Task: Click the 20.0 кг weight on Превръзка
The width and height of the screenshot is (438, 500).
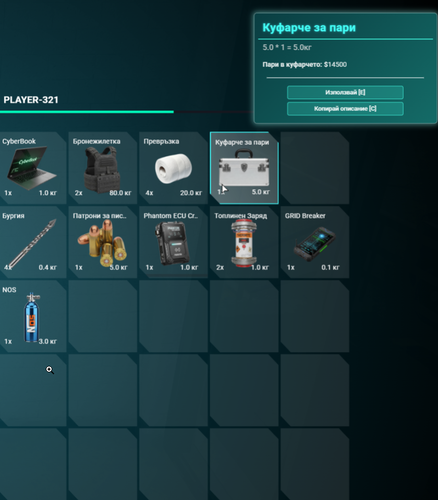Action: click(x=191, y=193)
